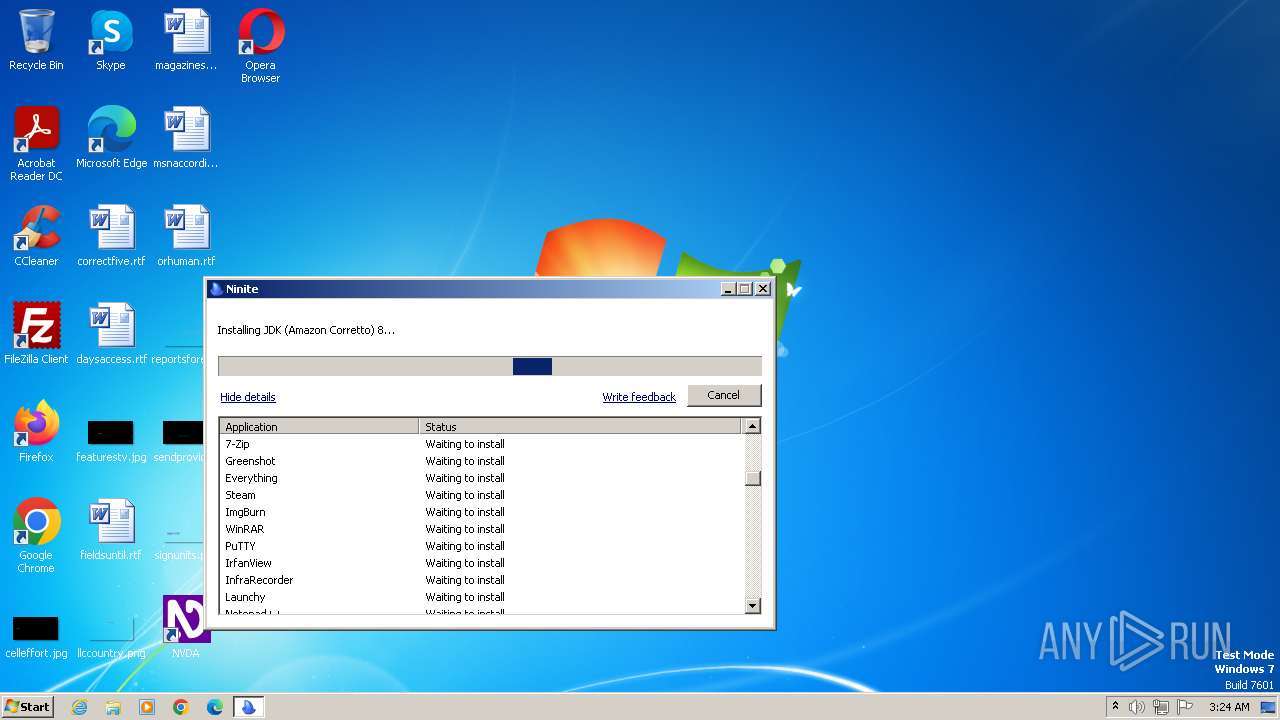Click the install progress bar
Viewport: 1280px width, 720px height.
490,366
